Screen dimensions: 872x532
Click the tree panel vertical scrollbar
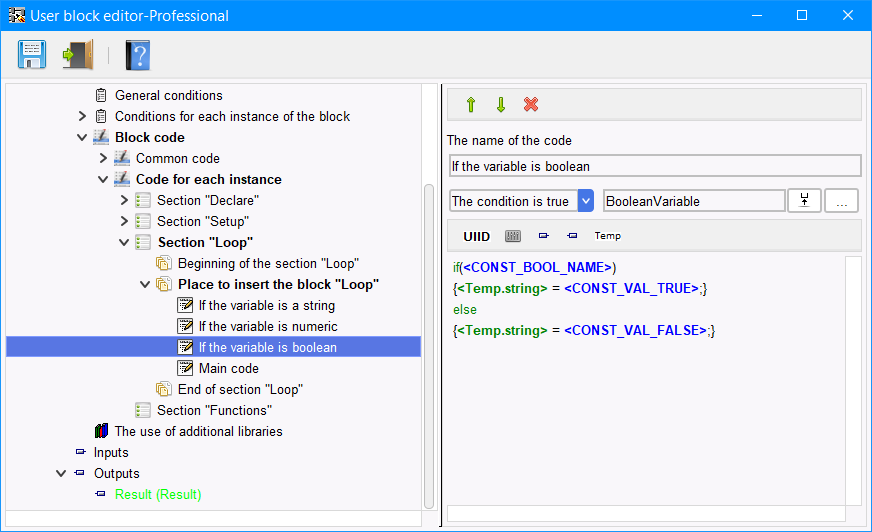click(x=429, y=346)
